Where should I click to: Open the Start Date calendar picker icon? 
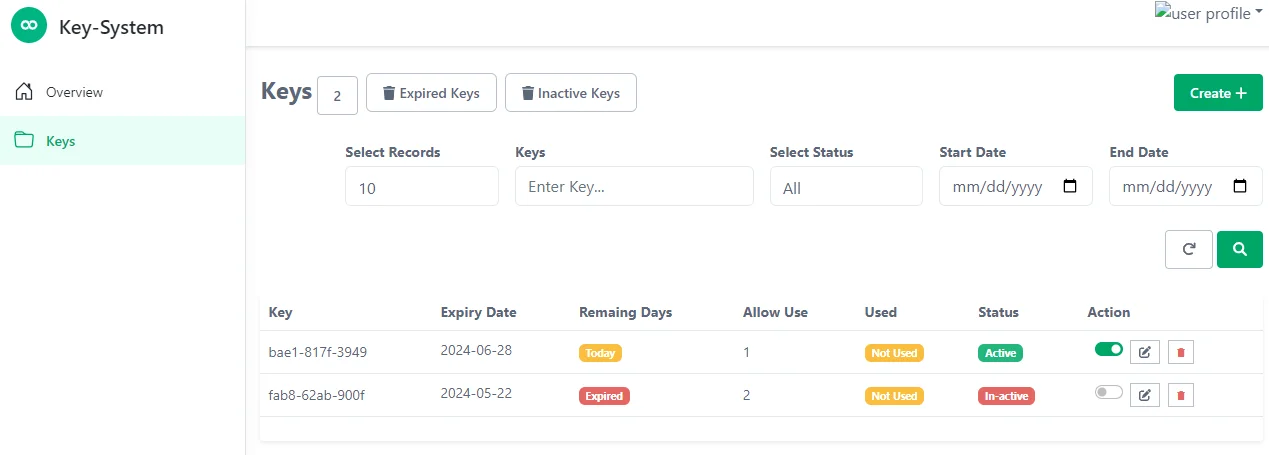[x=1069, y=186]
